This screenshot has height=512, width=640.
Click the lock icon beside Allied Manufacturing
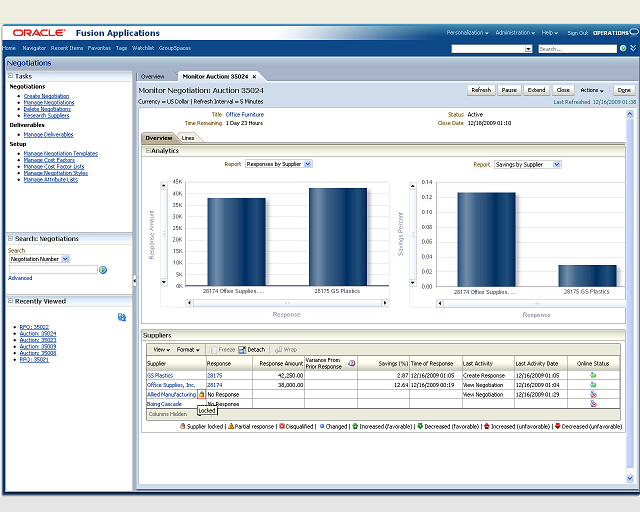(x=201, y=394)
